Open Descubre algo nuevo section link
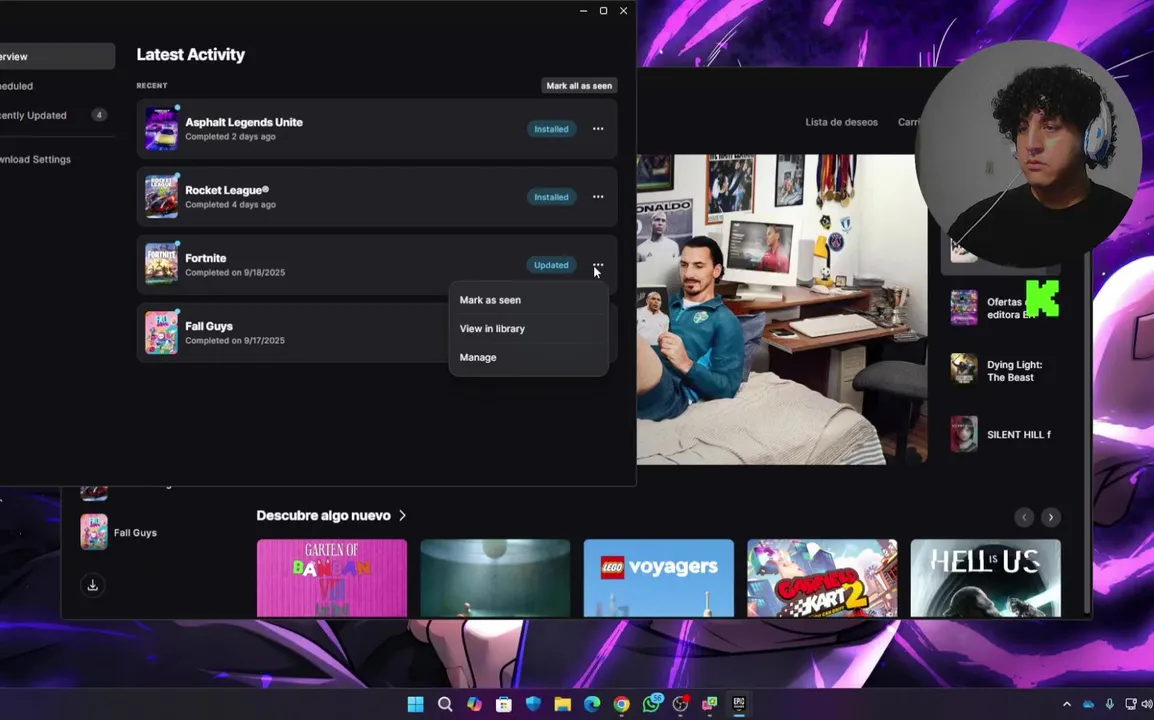Screen dimensions: 1154x720 point(323,515)
